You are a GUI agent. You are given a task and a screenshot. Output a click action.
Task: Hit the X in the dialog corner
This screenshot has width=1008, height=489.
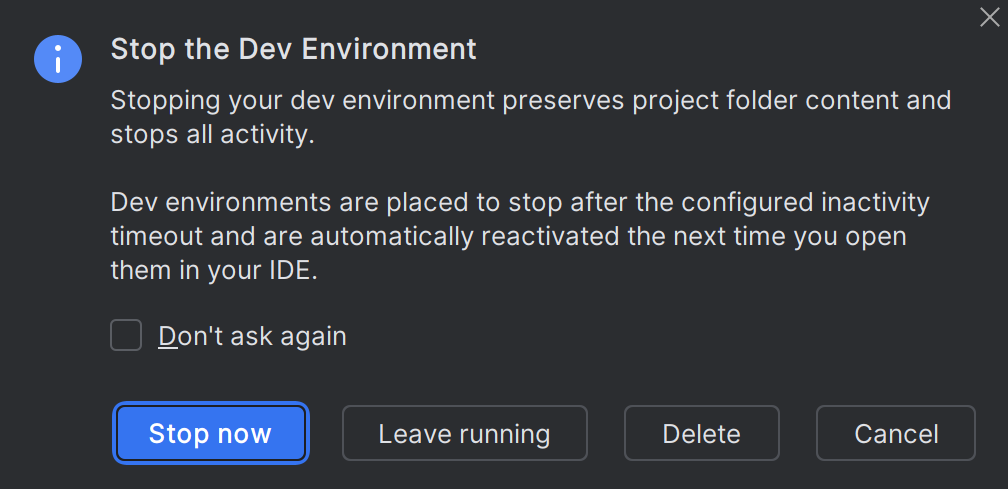[989, 17]
